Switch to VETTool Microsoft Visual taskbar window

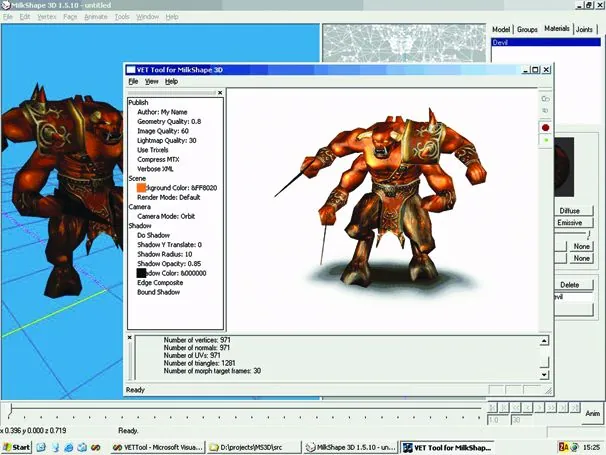(157, 447)
